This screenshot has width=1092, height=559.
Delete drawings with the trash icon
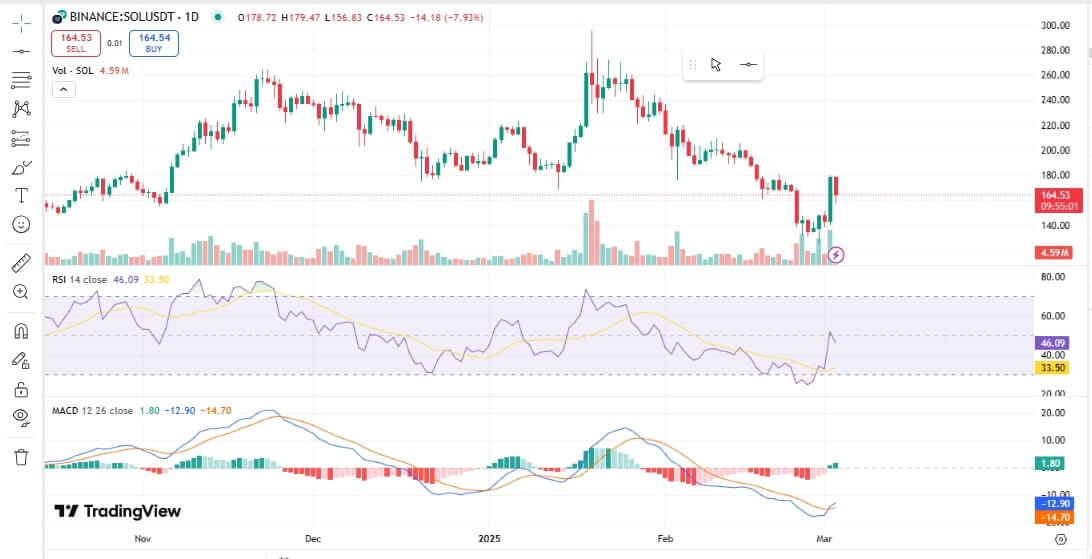point(21,457)
